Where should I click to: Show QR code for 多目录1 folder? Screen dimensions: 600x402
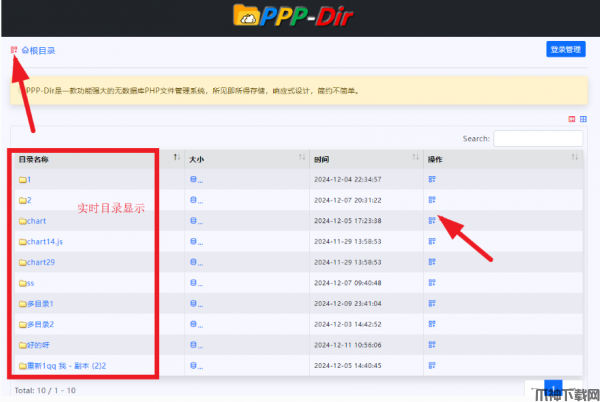432,303
